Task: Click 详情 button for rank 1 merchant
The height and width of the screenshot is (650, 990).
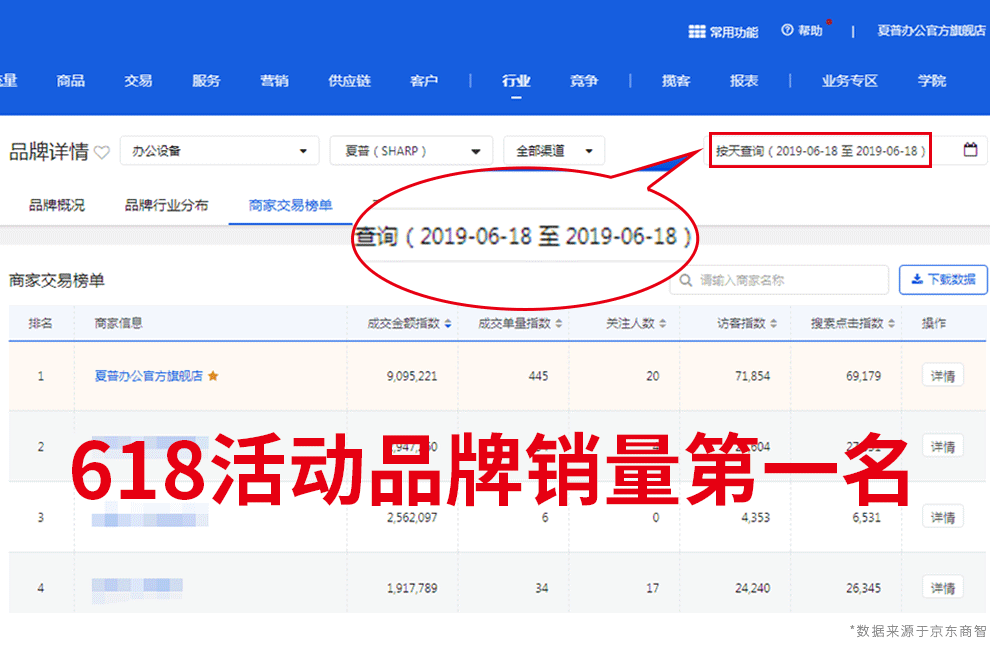Action: point(942,376)
